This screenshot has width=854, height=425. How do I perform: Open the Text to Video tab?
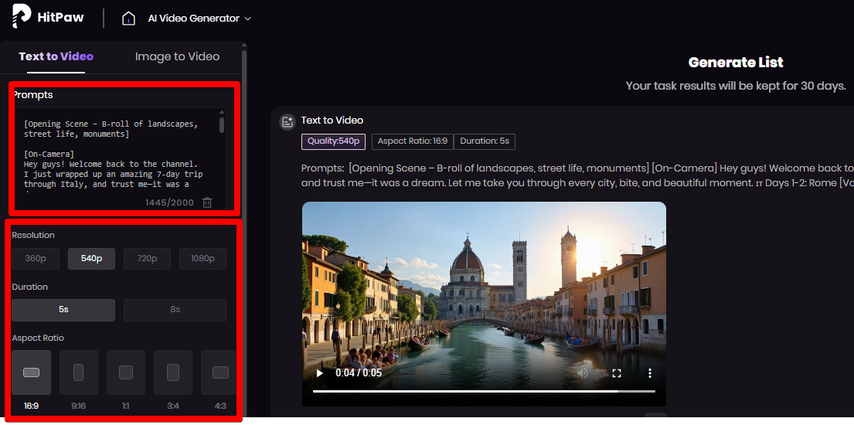(x=56, y=56)
